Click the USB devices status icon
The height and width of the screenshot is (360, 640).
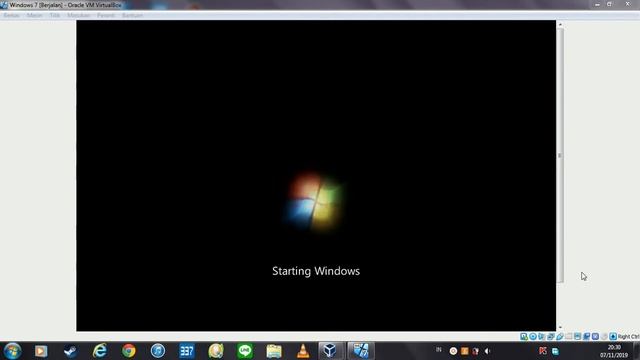[560, 336]
